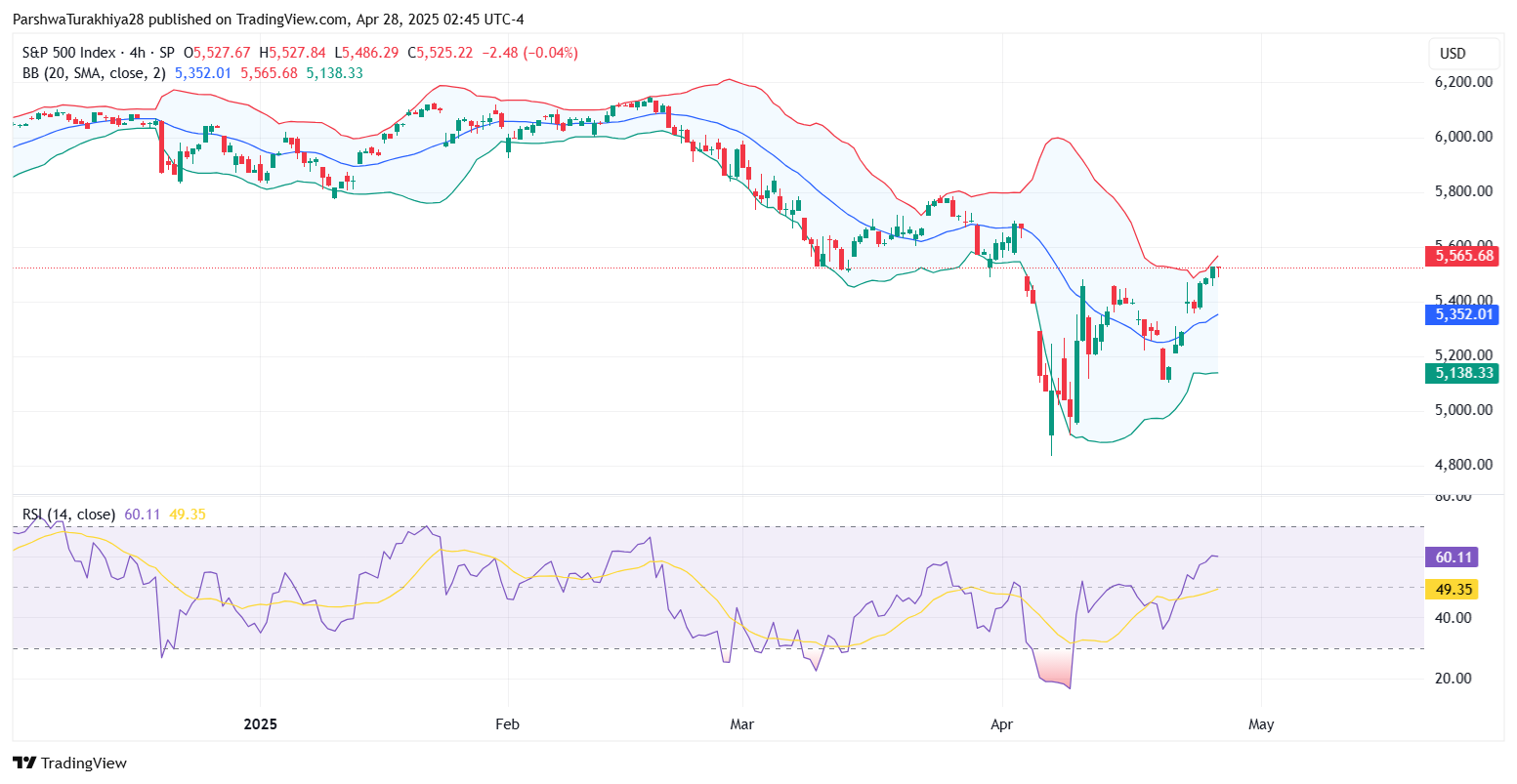Click the −2.48 (−0.04%) change value

530,53
